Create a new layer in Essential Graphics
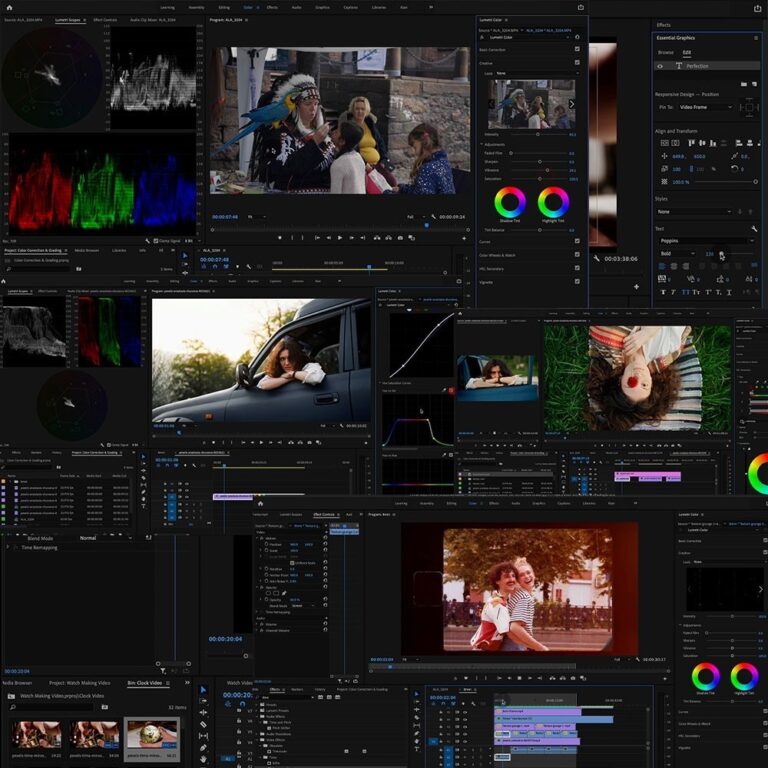 [754, 84]
